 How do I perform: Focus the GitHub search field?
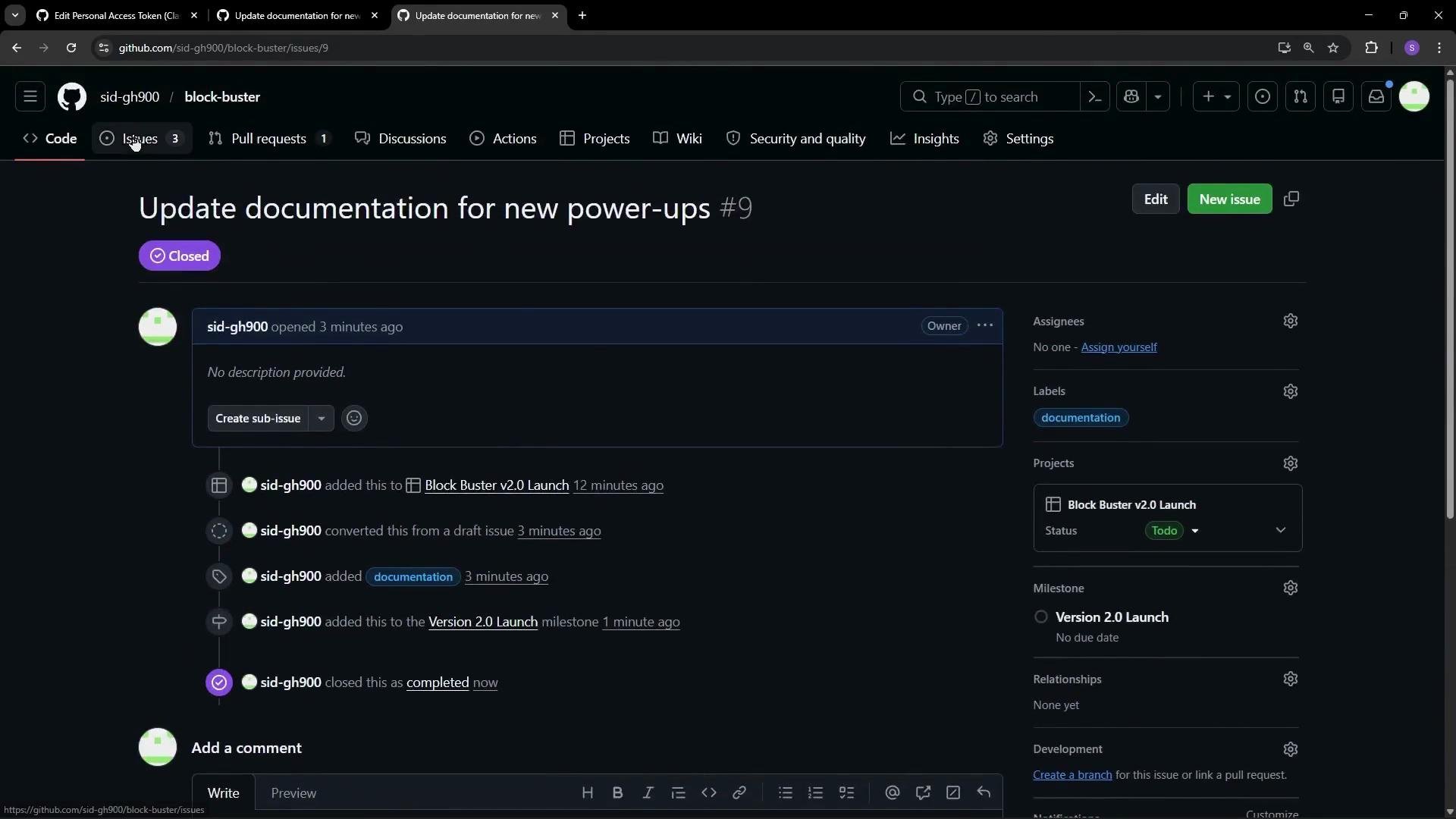(x=990, y=96)
